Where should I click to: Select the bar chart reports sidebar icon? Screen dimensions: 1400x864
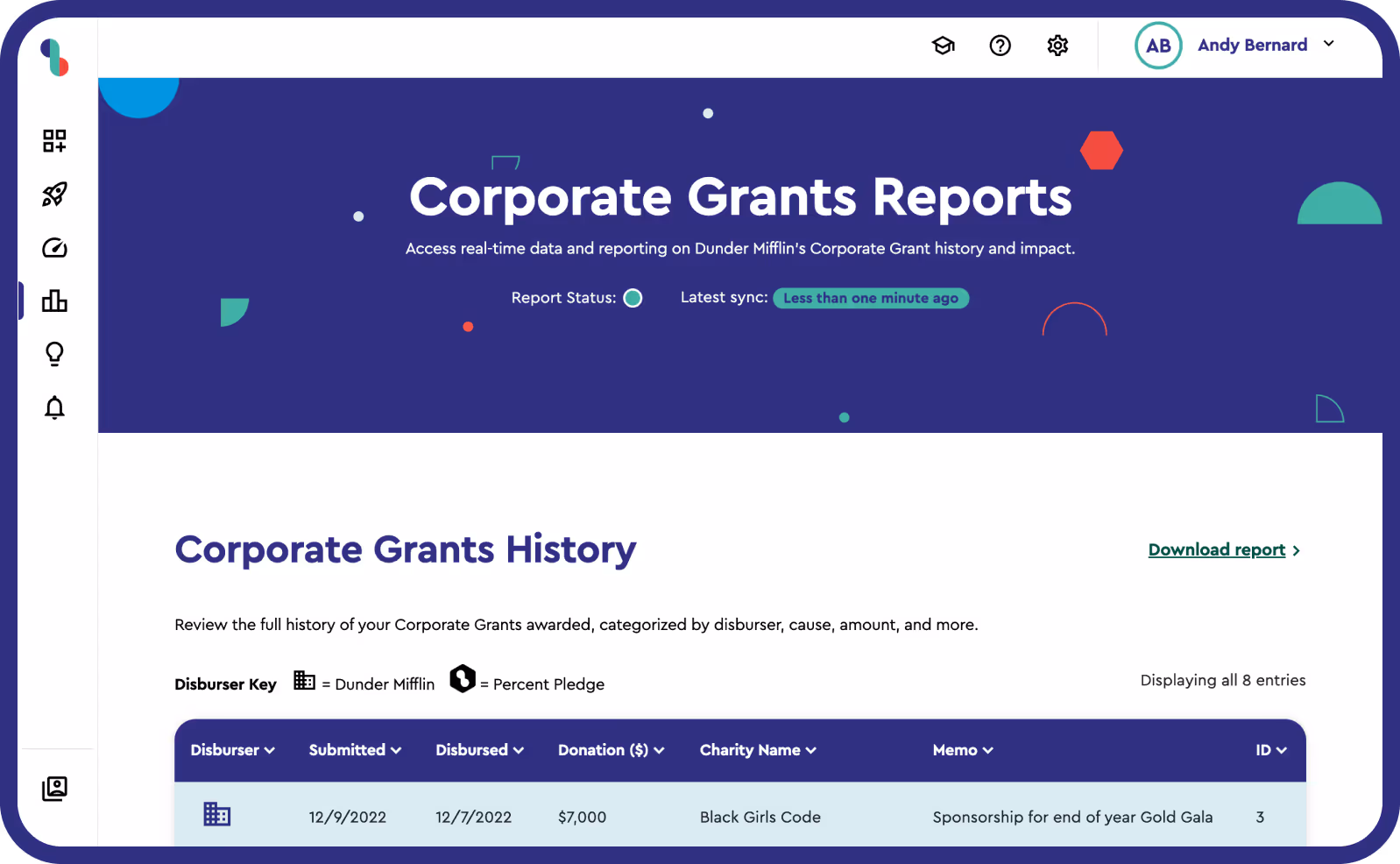point(54,301)
